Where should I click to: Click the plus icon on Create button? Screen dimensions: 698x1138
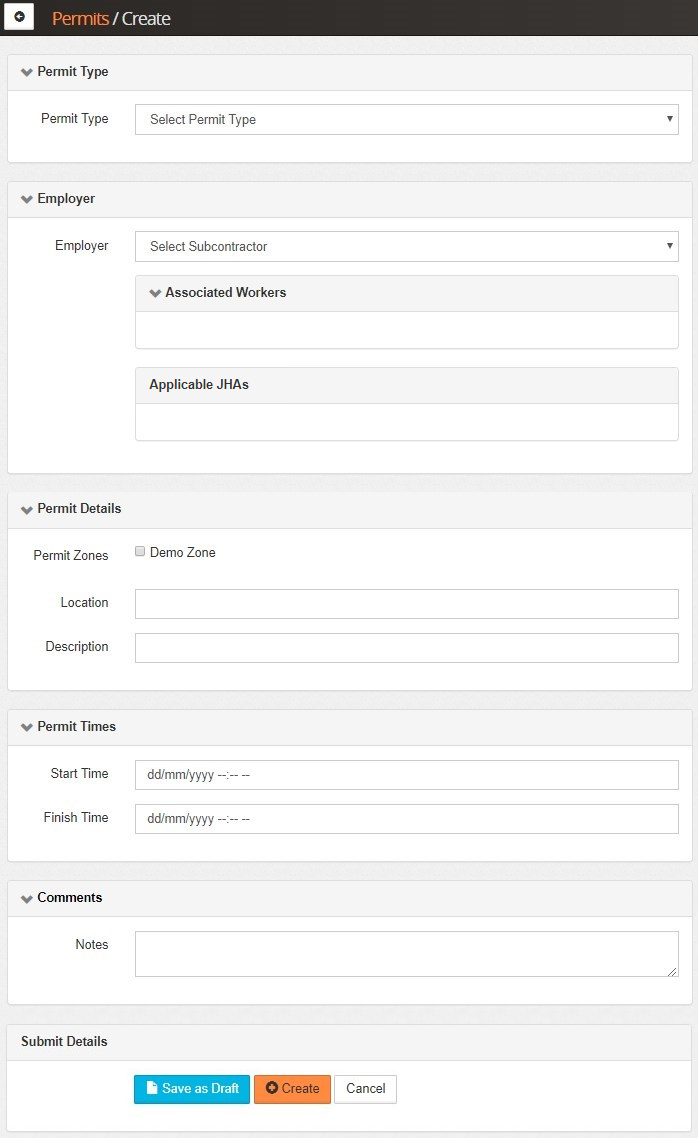pyautogui.click(x=272, y=1088)
